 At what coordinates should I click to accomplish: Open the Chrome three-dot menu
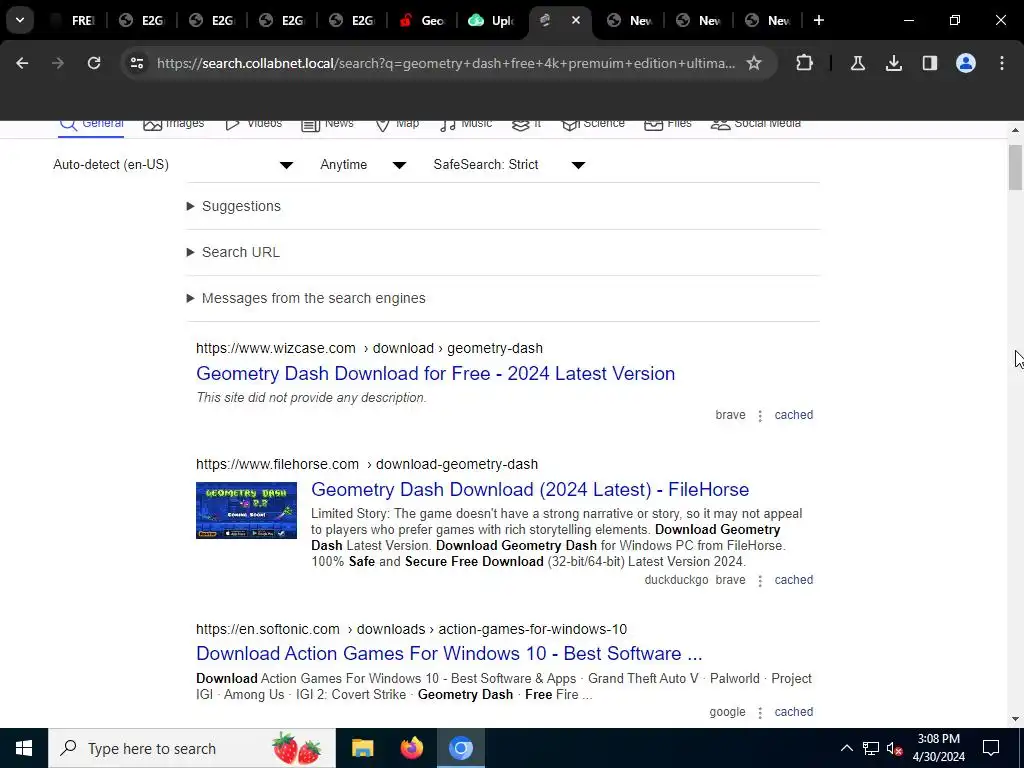click(x=1002, y=63)
